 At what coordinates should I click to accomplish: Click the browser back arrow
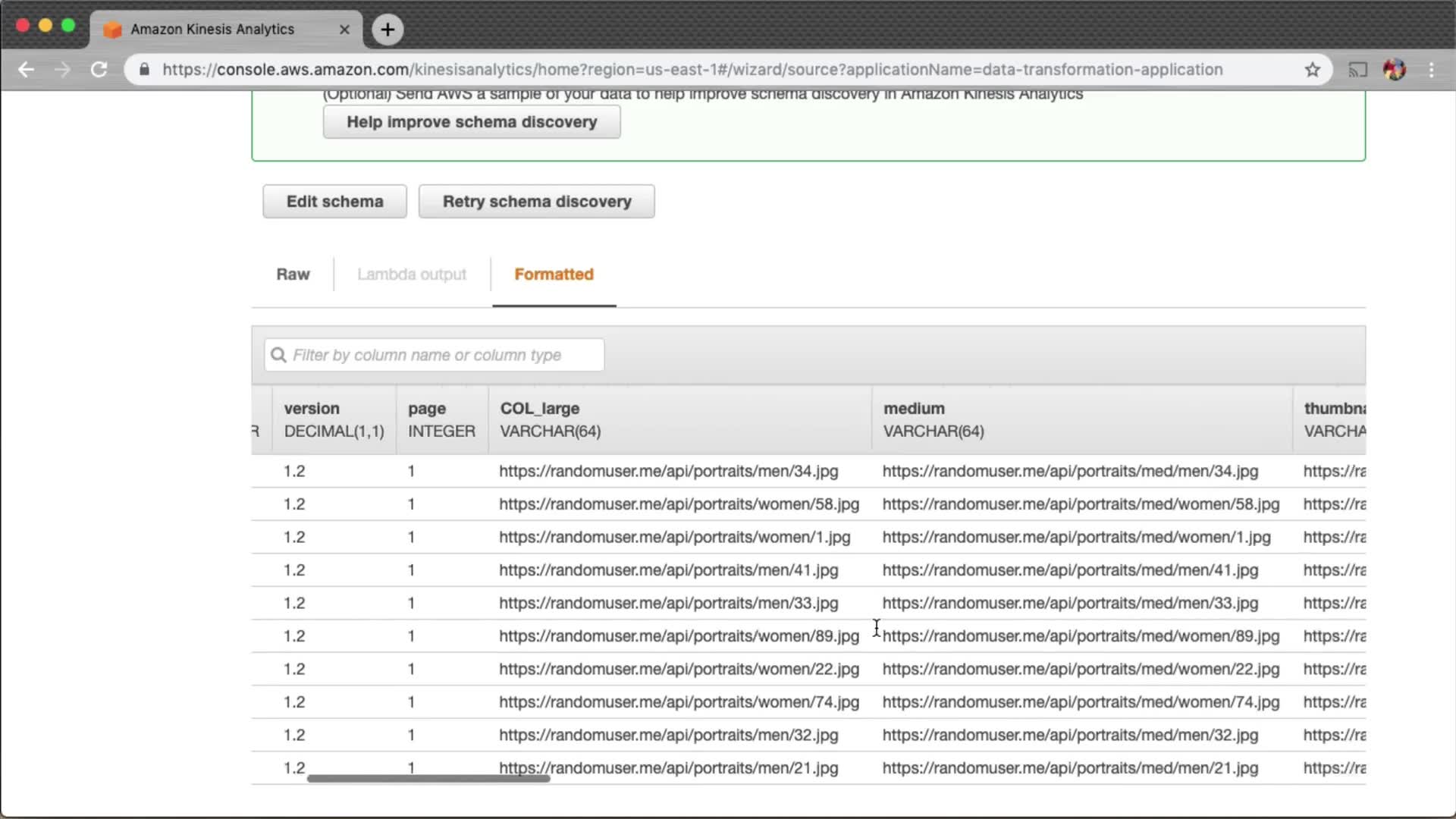(x=26, y=70)
